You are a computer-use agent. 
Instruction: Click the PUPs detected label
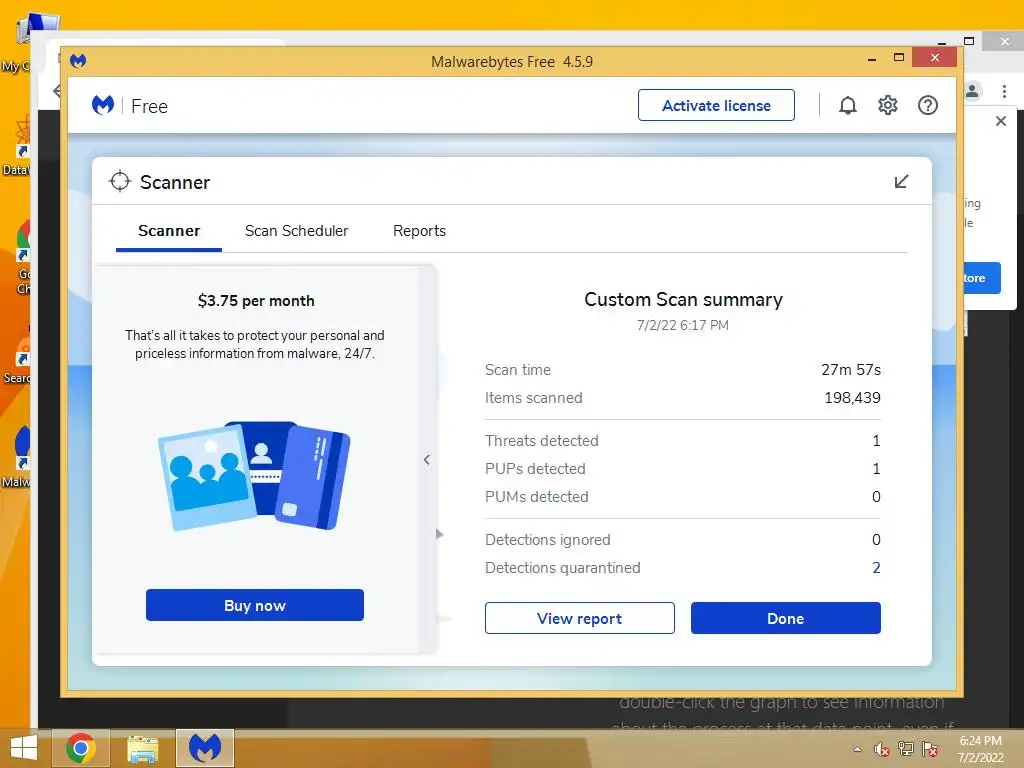click(535, 469)
